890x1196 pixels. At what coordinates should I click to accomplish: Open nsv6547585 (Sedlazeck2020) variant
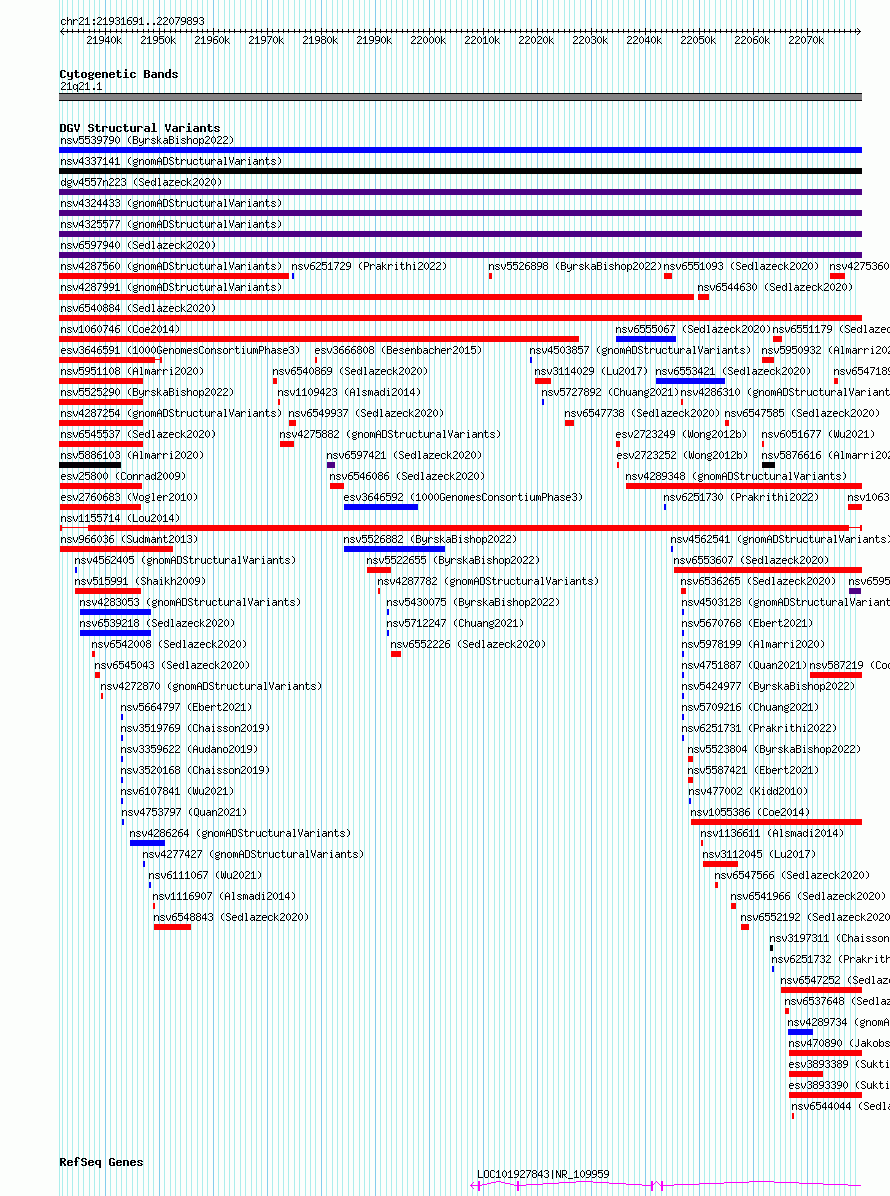[x=802, y=413]
